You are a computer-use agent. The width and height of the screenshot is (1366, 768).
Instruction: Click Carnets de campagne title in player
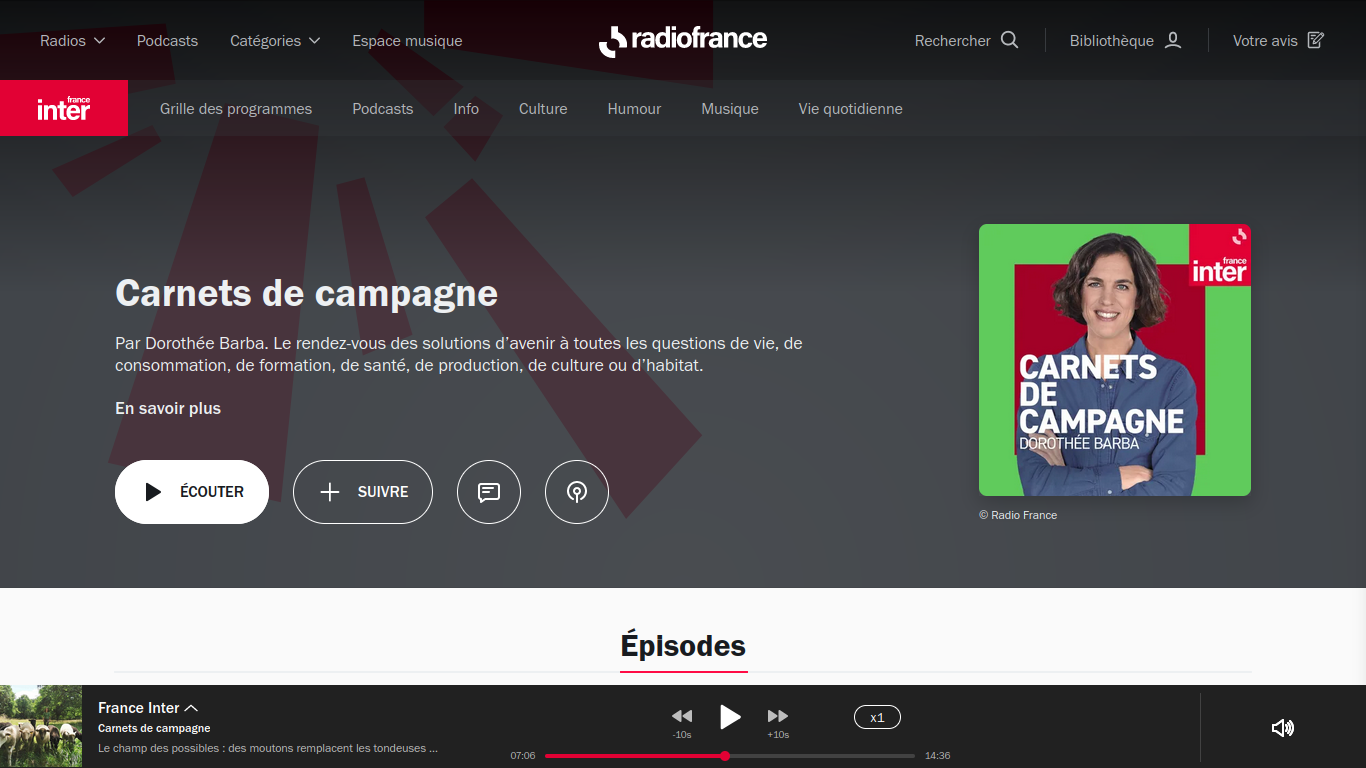pos(154,728)
